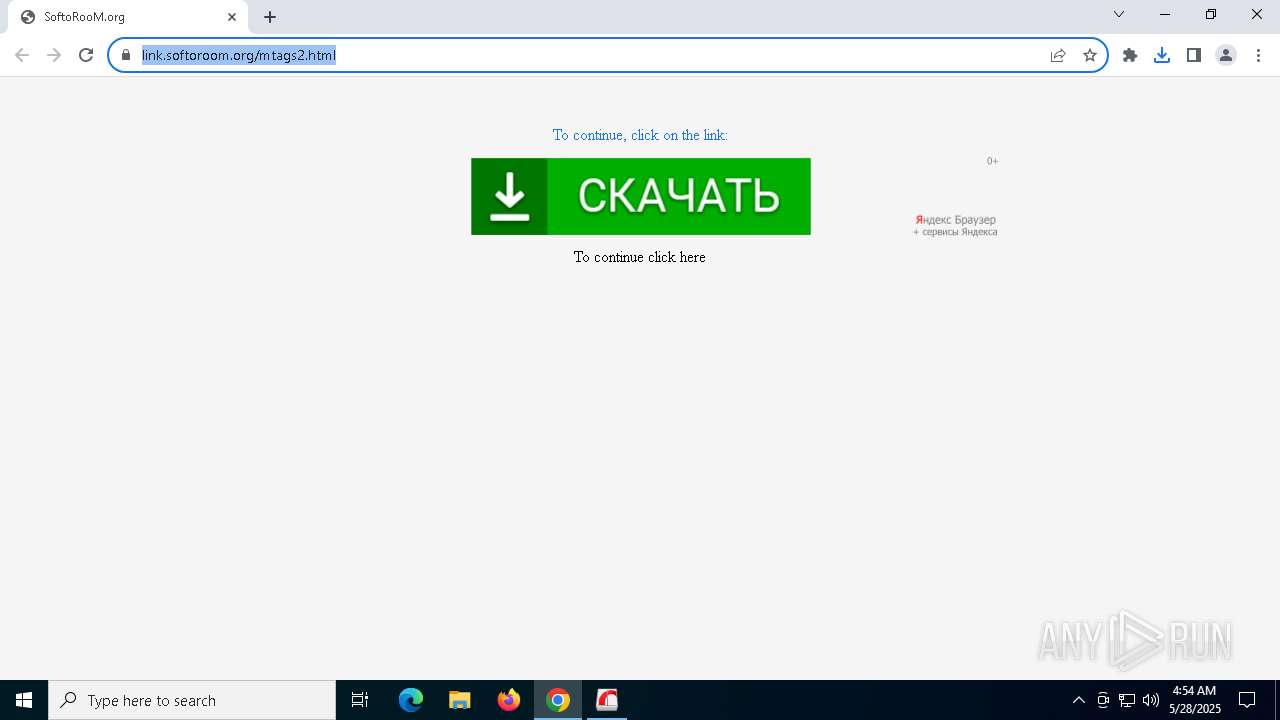This screenshot has width=1280, height=720.
Task: Click the camera tray icon beside the tray chevron
Action: pos(1103,700)
